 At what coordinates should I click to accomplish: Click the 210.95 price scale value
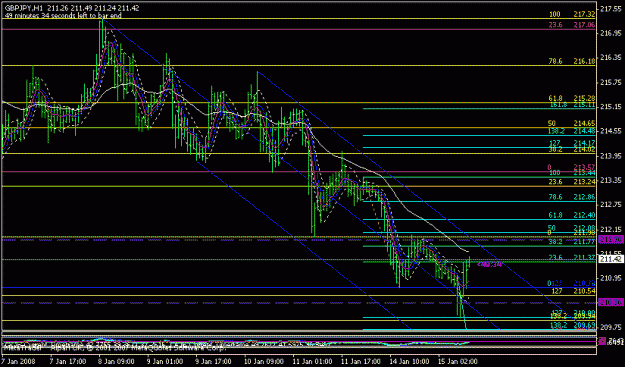click(610, 279)
